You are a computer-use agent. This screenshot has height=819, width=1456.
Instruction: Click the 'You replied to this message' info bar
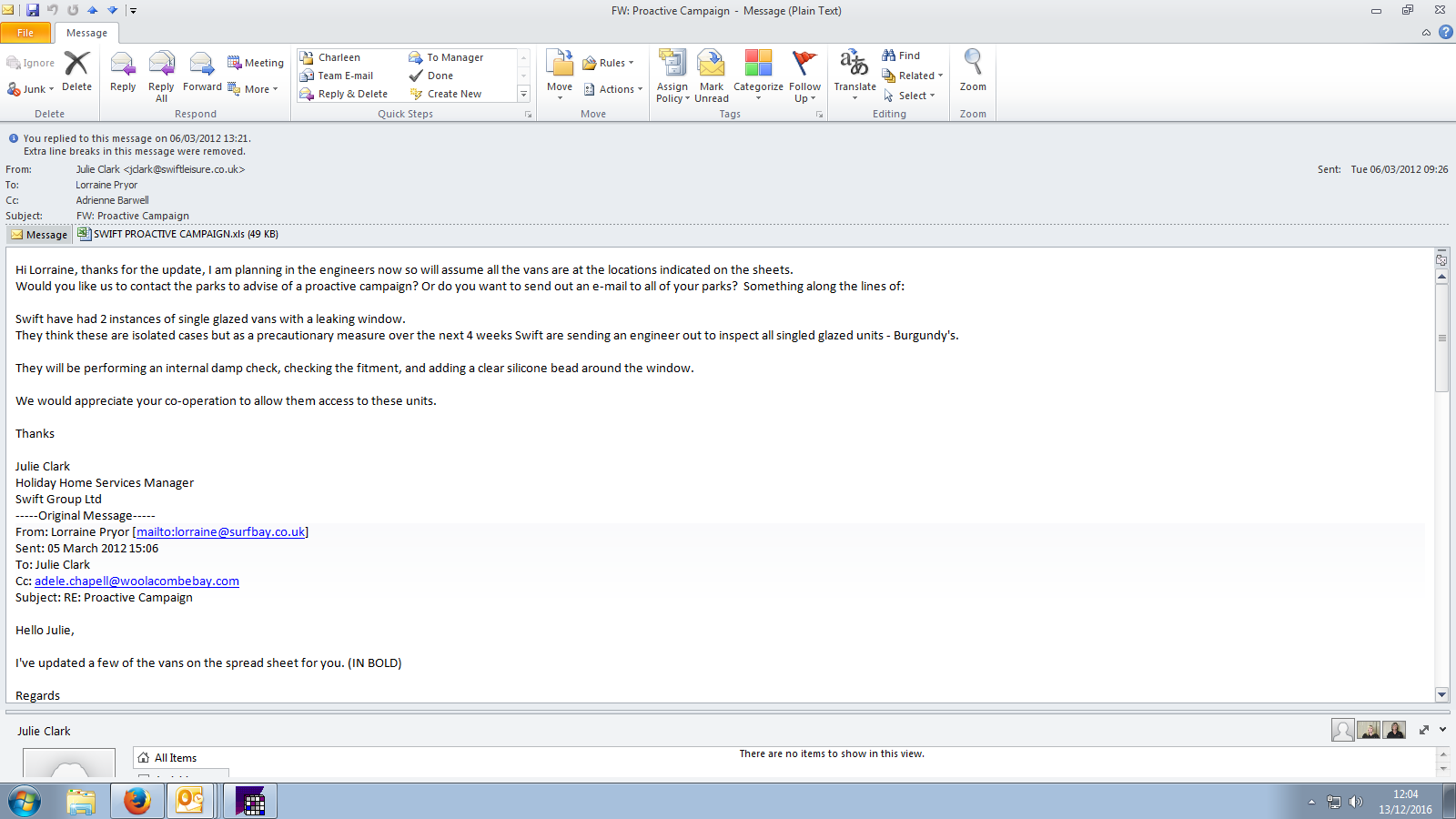click(x=136, y=138)
